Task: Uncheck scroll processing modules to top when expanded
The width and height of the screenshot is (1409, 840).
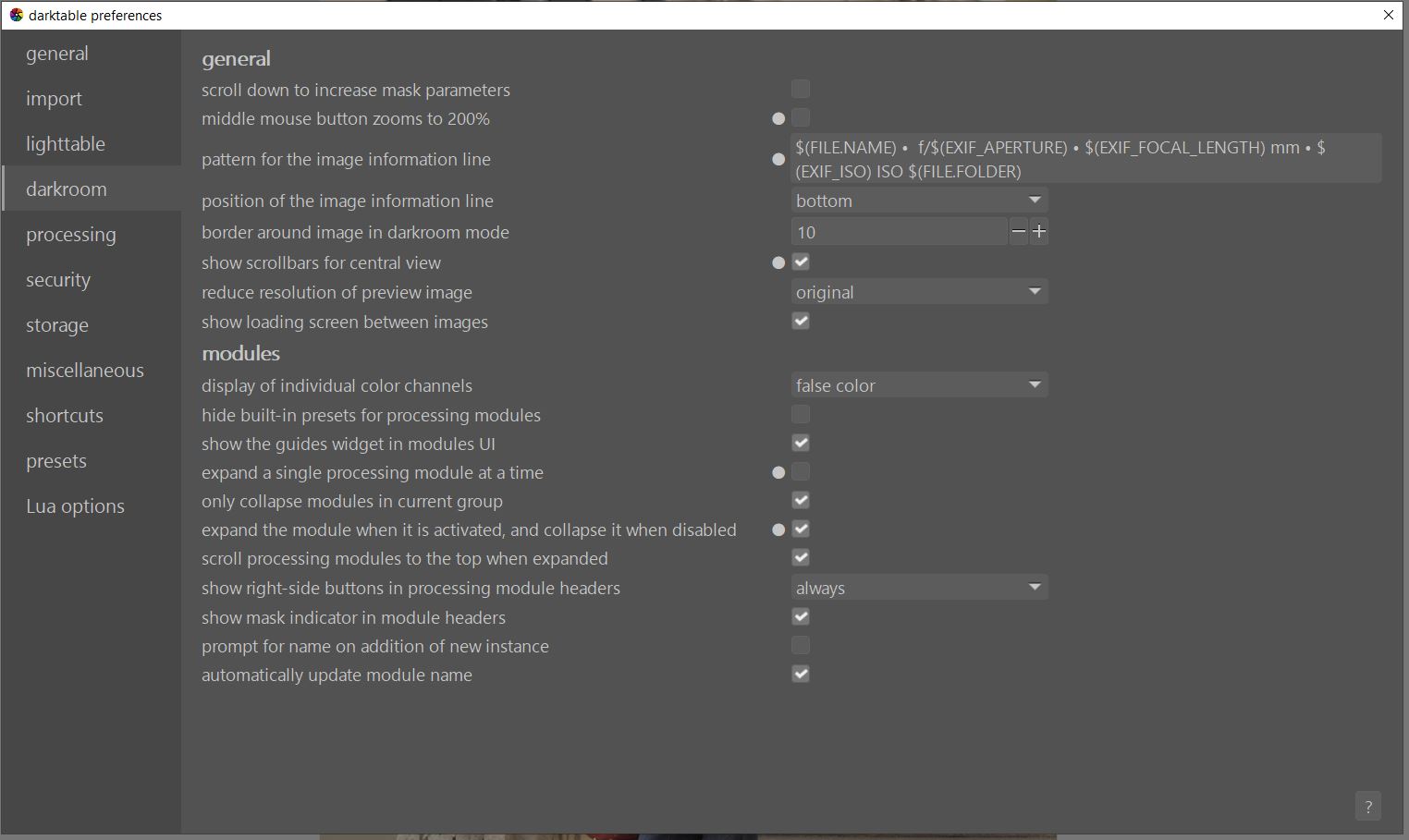Action: (801, 557)
